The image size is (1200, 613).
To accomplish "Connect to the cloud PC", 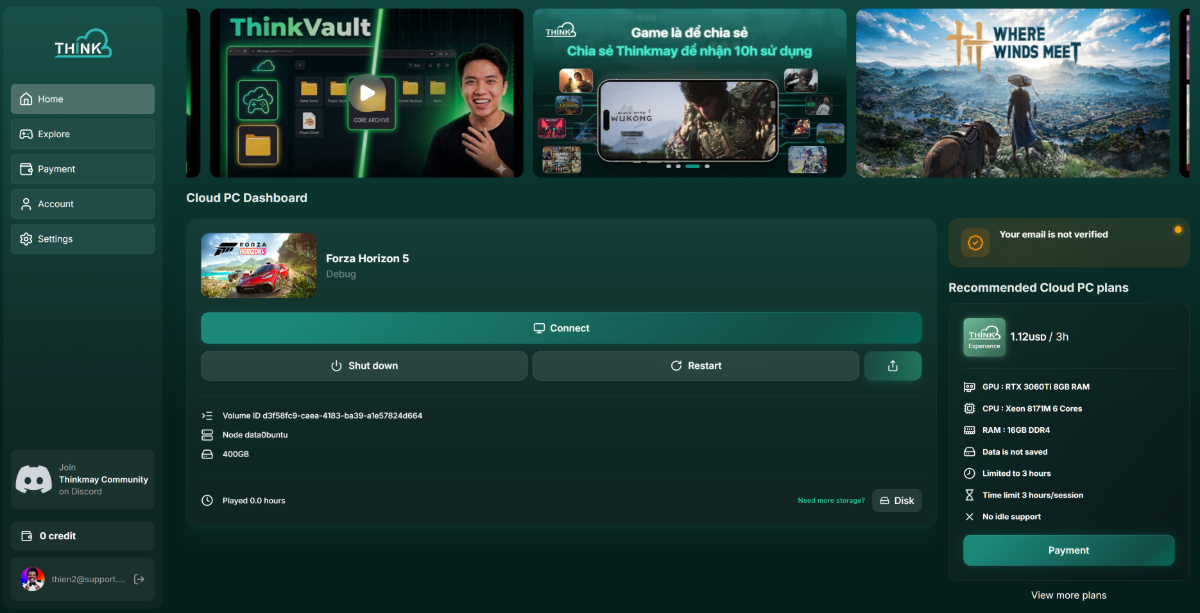I will [x=561, y=328].
